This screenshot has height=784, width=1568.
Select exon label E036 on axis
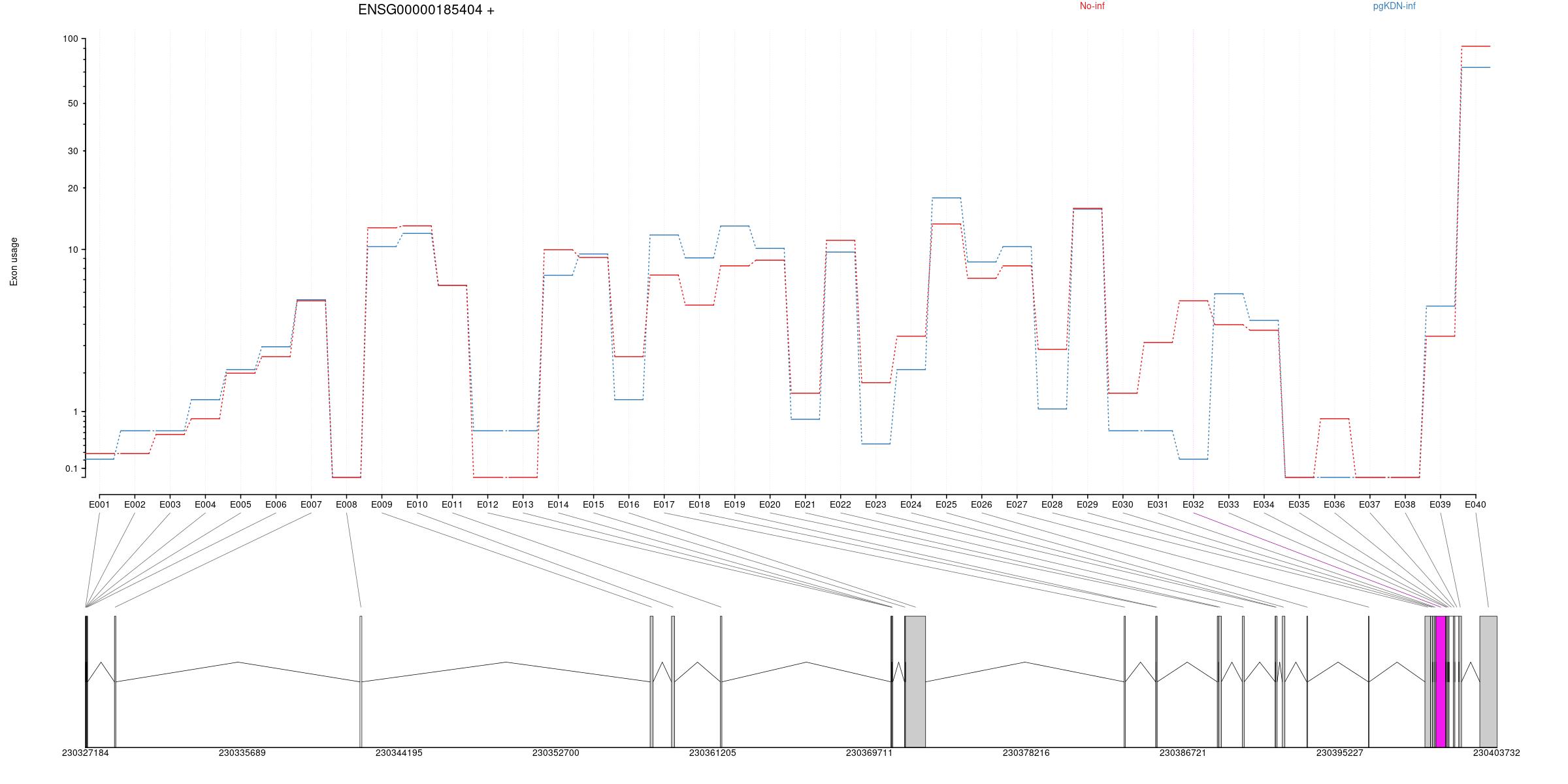(1334, 504)
